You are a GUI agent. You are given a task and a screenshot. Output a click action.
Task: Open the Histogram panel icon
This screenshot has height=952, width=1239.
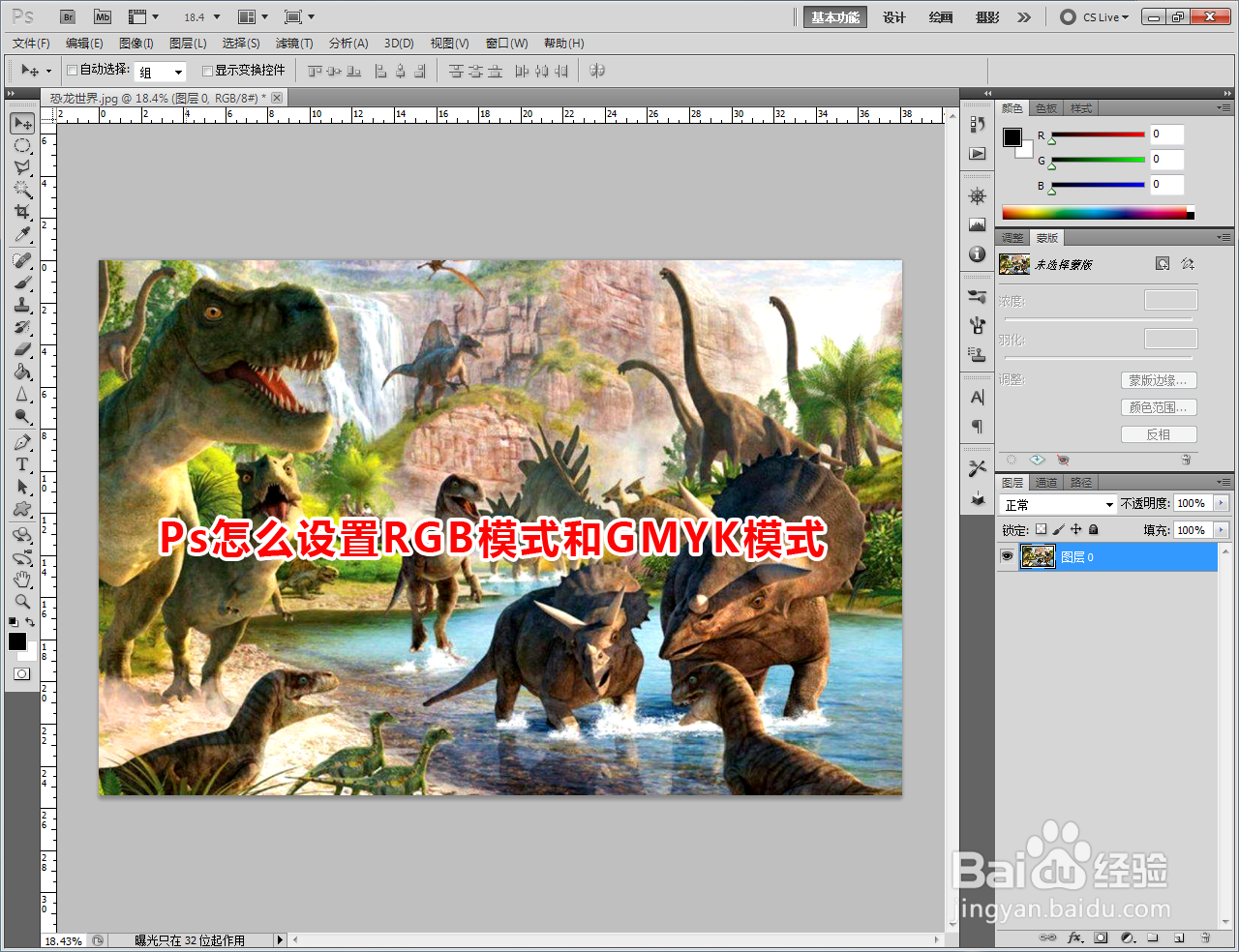tap(978, 225)
